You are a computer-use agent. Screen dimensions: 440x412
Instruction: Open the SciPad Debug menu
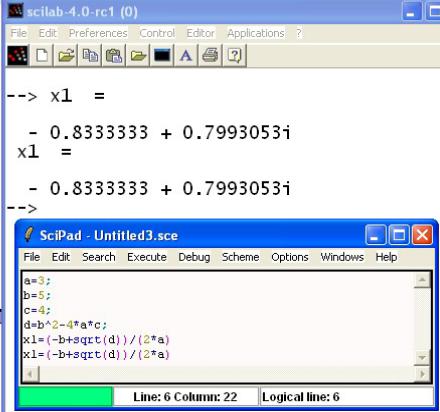click(x=194, y=257)
